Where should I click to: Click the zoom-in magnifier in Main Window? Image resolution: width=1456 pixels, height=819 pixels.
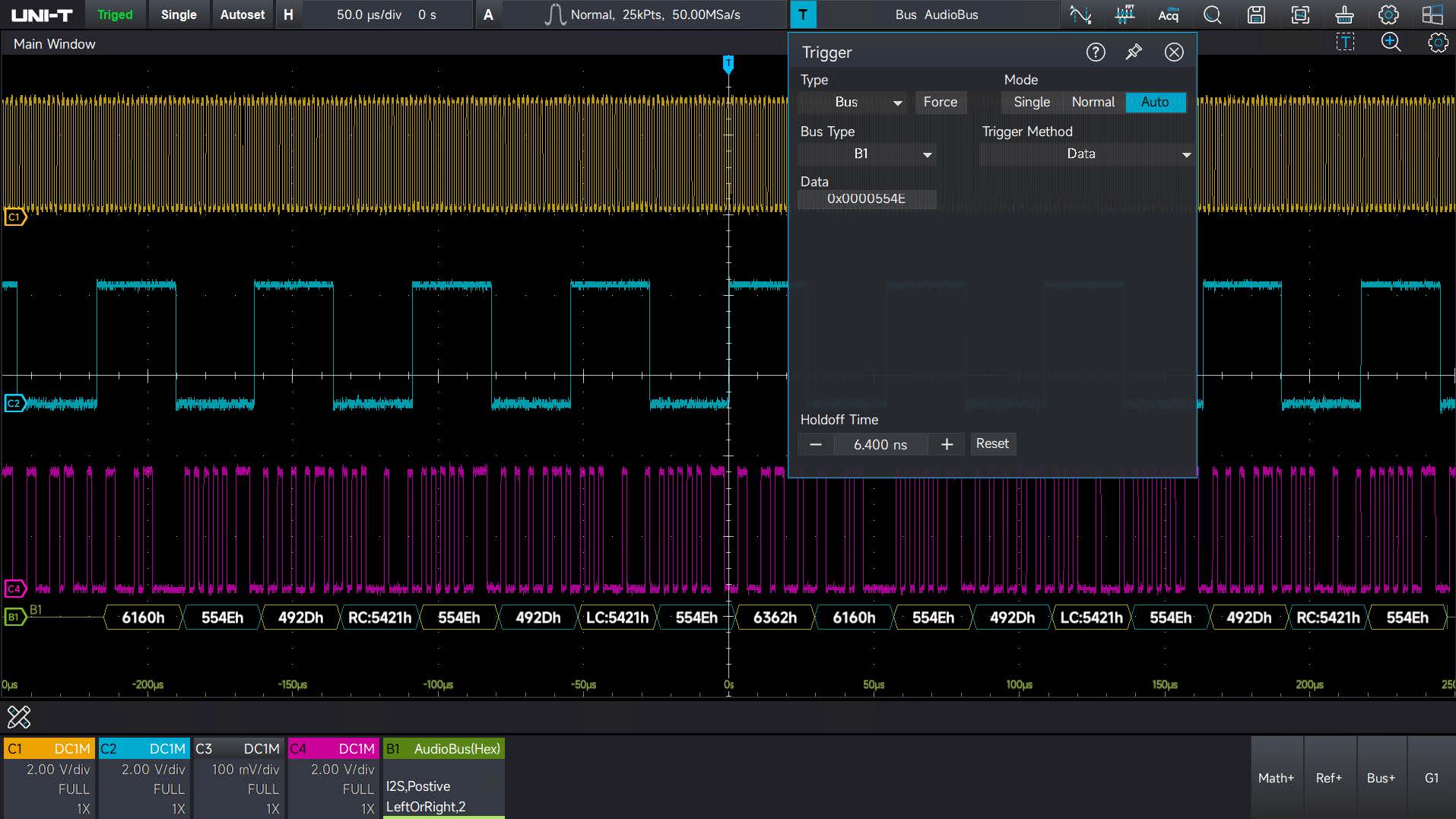click(x=1391, y=43)
